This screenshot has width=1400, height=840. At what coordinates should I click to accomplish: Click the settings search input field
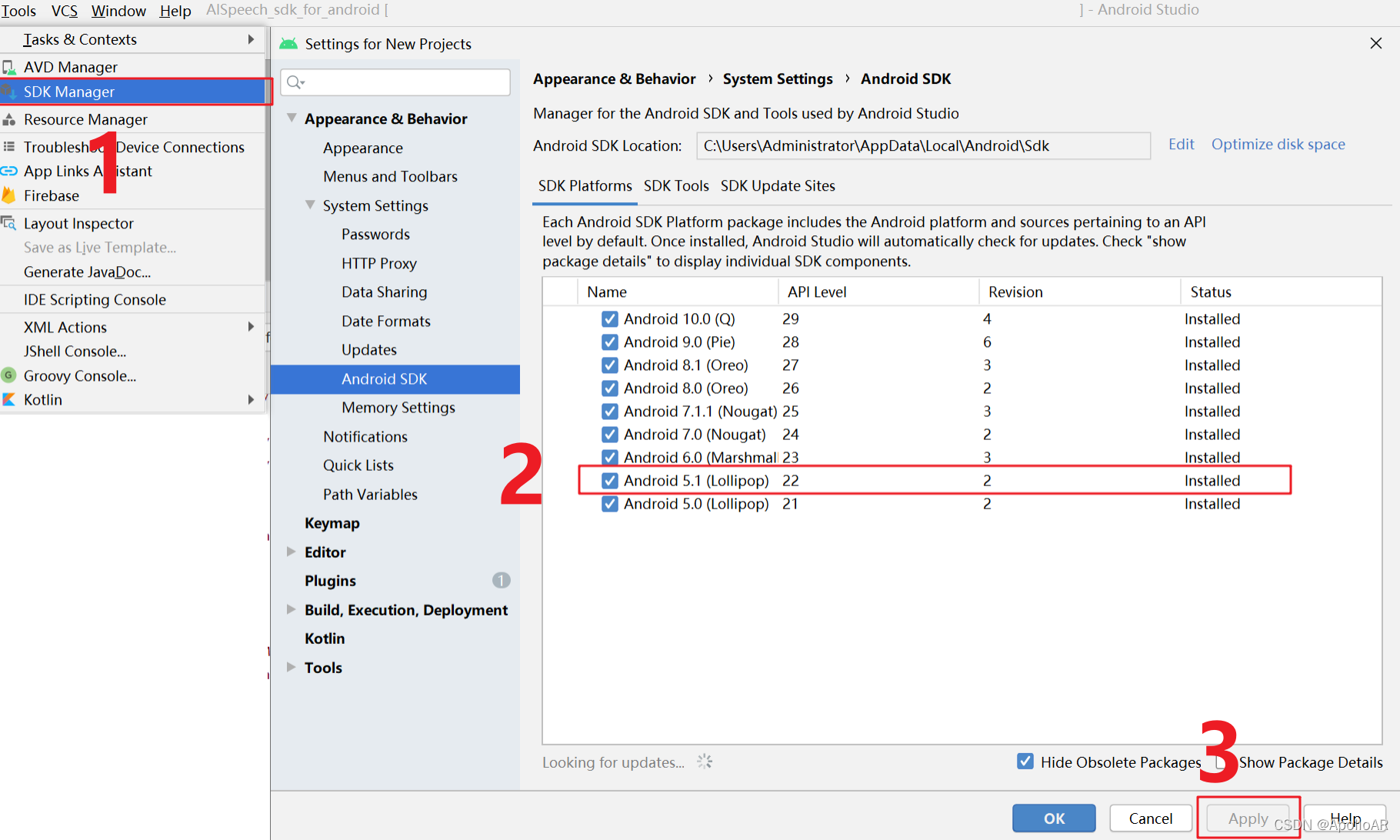[x=395, y=82]
